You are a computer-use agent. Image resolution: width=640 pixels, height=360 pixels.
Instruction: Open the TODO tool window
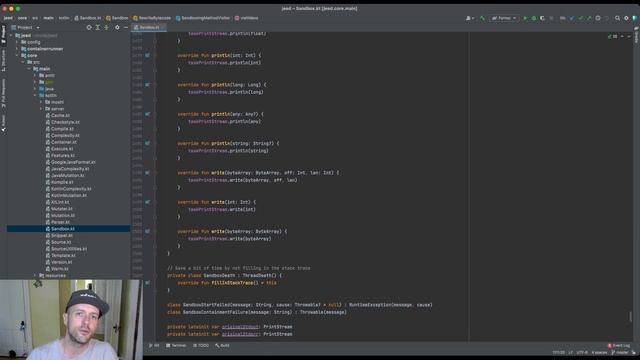click(x=200, y=345)
